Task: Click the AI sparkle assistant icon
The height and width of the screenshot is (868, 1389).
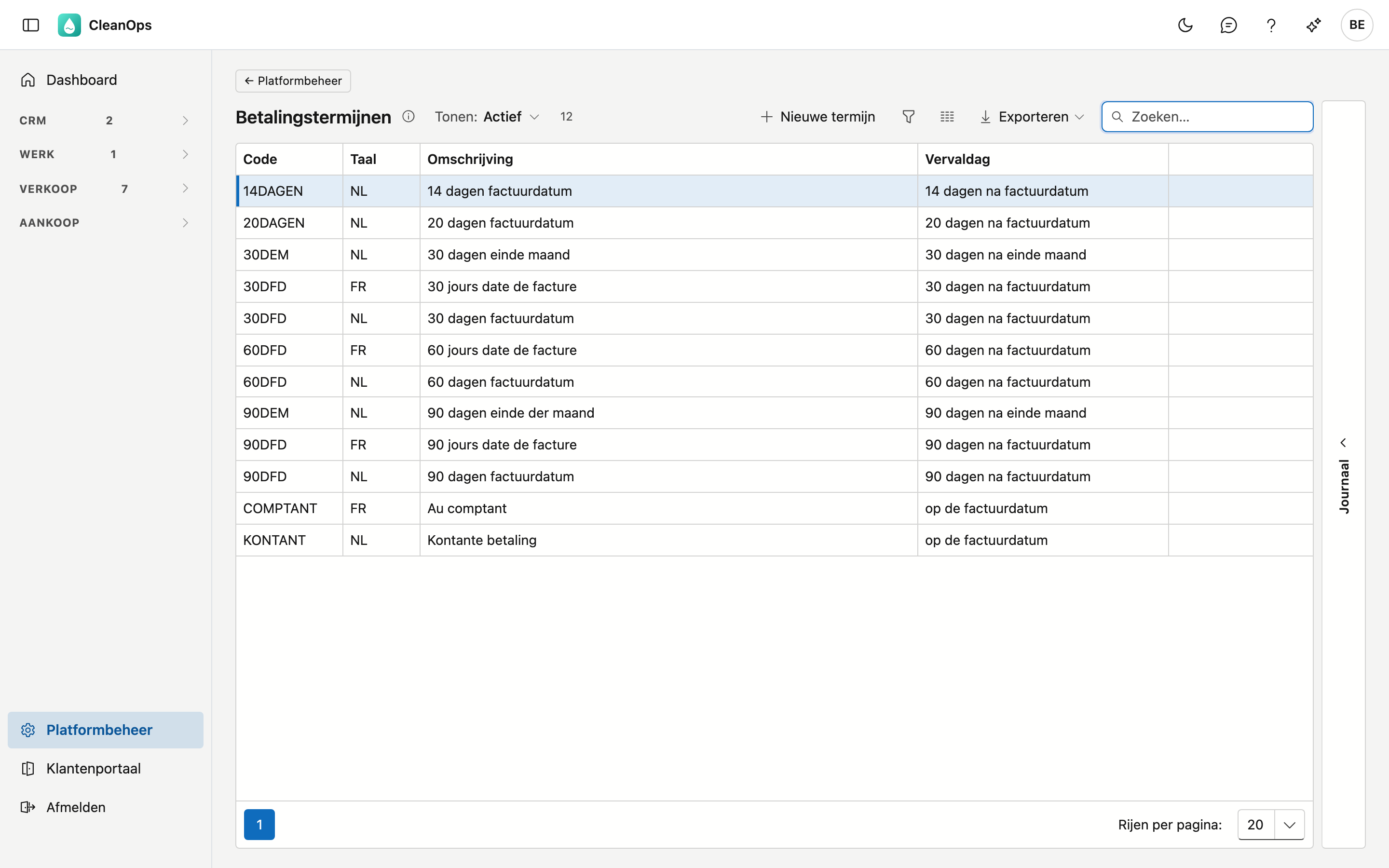Action: (x=1314, y=25)
